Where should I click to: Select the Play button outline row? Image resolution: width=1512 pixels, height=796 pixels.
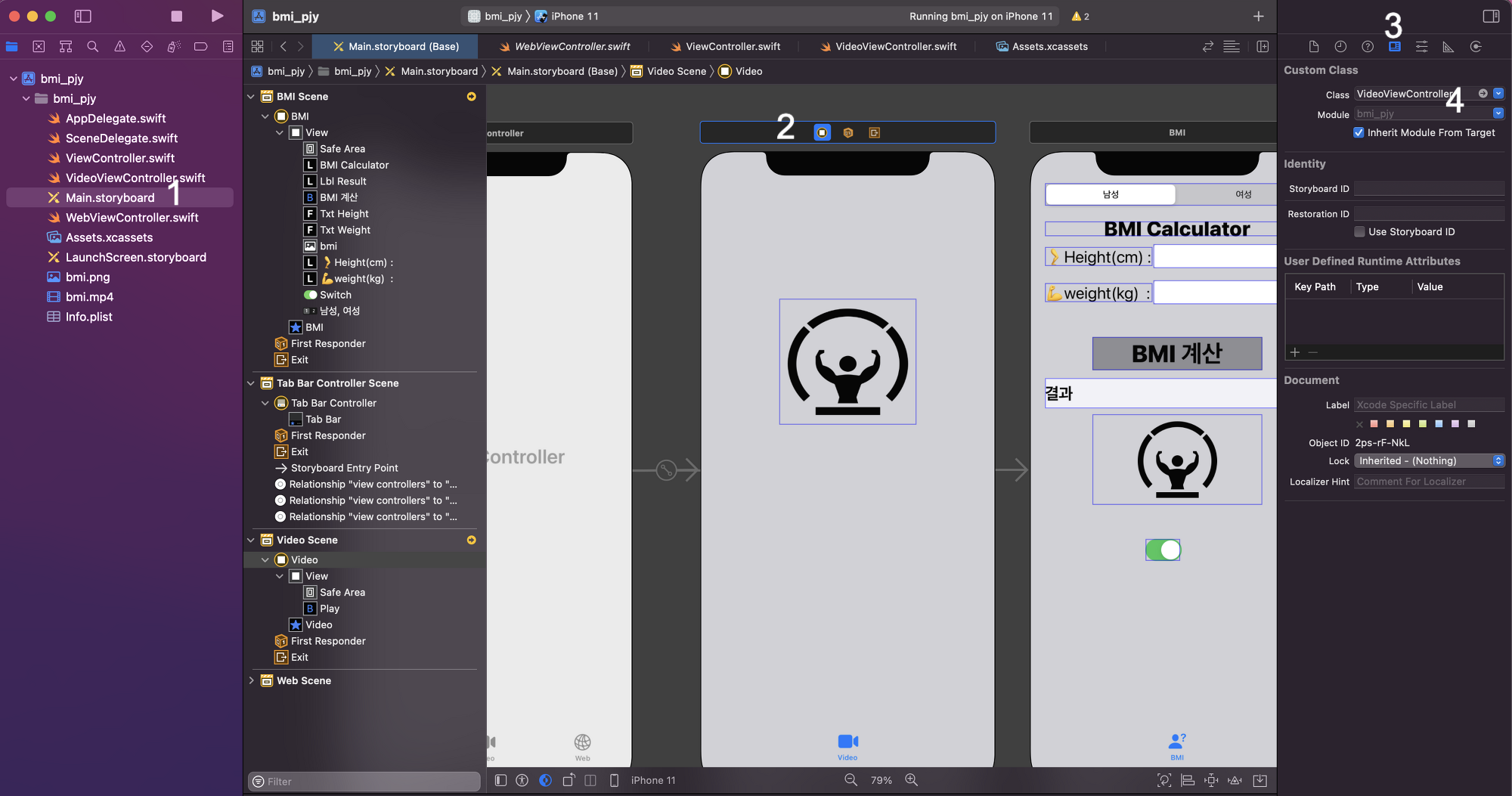(x=329, y=609)
